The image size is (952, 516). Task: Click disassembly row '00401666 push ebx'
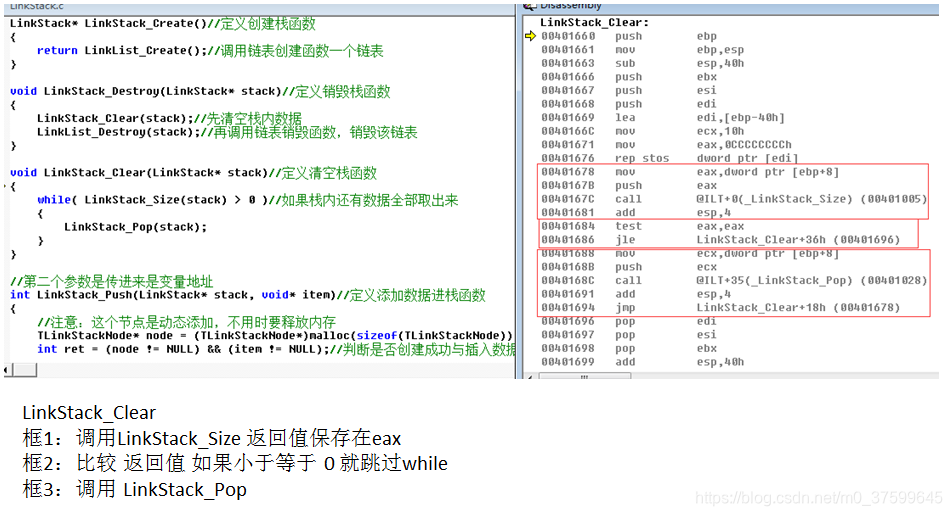629,77
